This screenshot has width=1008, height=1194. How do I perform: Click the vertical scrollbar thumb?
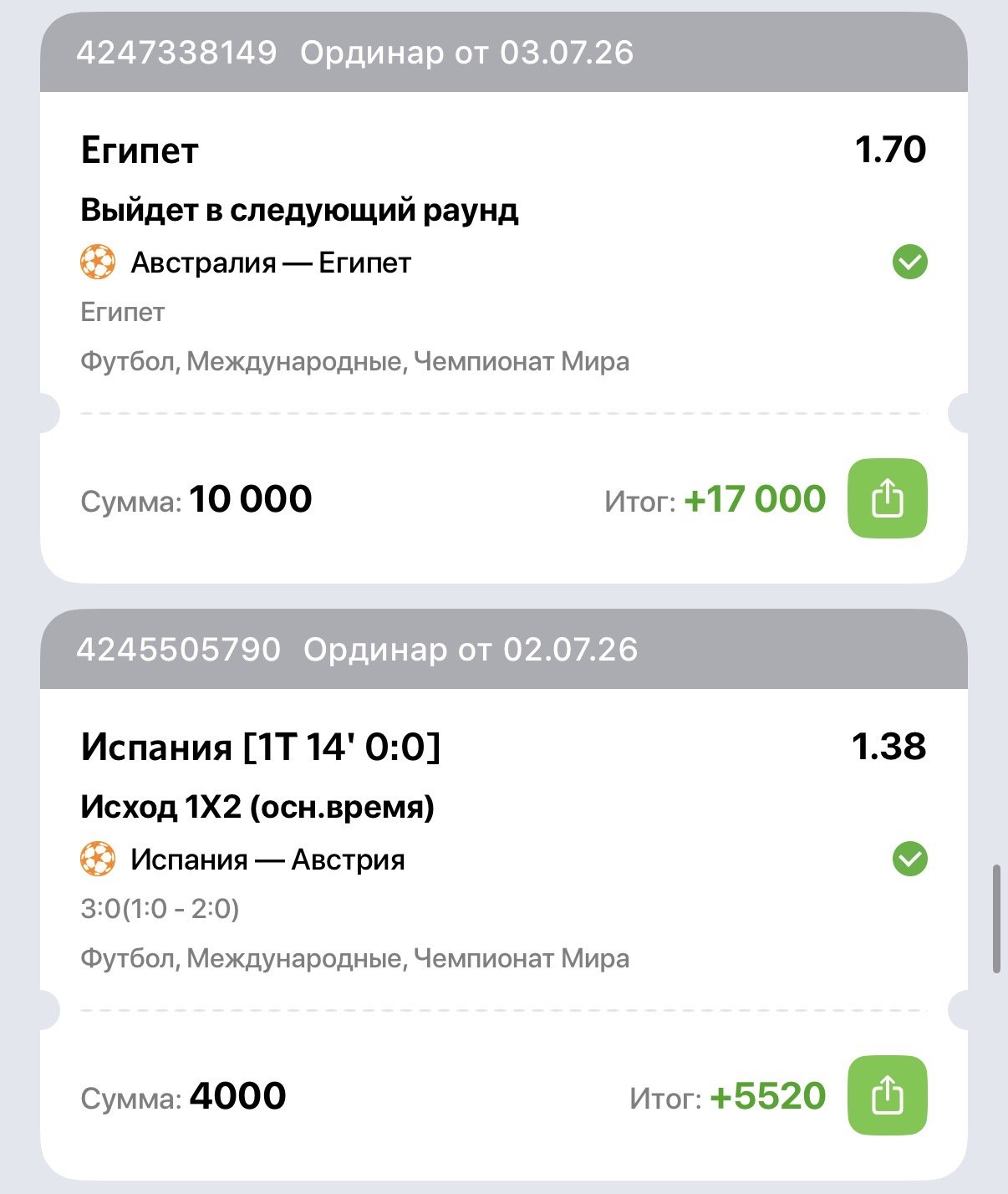(996, 920)
